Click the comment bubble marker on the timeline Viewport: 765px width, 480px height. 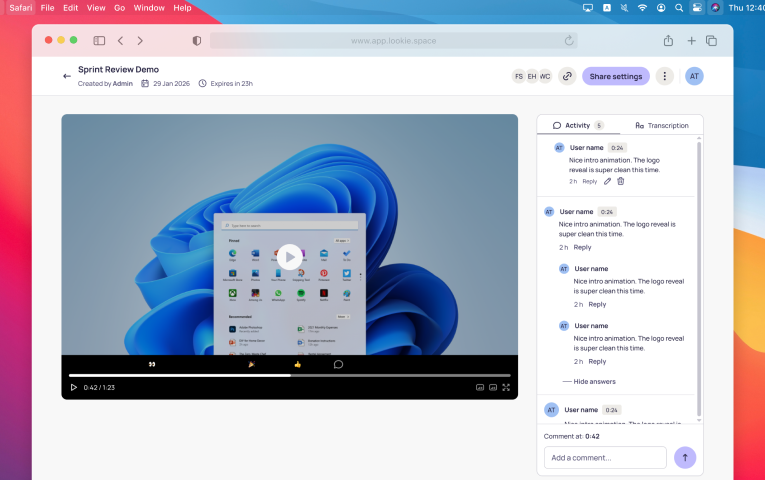coord(338,364)
